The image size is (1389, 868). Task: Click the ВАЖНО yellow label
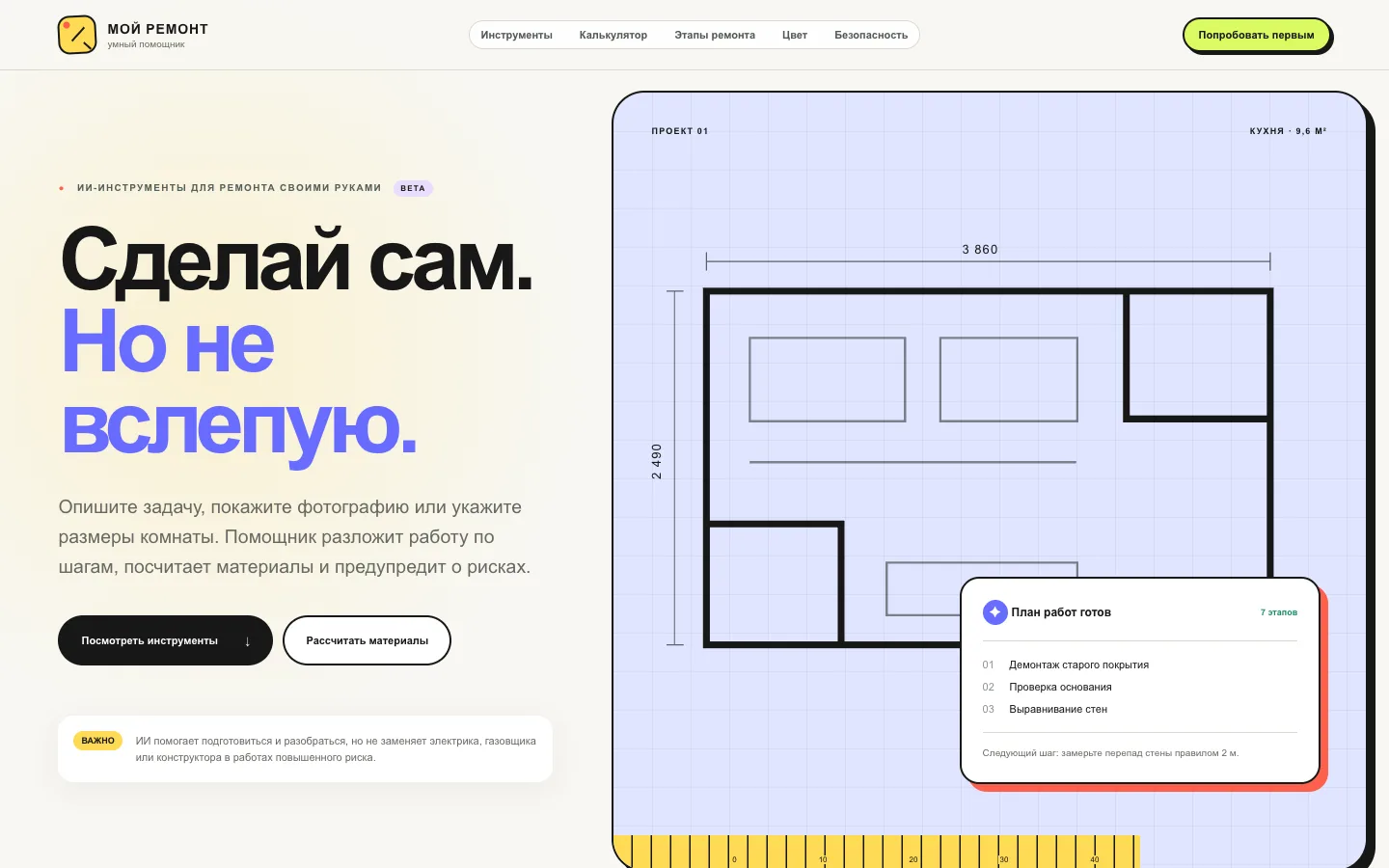(98, 741)
